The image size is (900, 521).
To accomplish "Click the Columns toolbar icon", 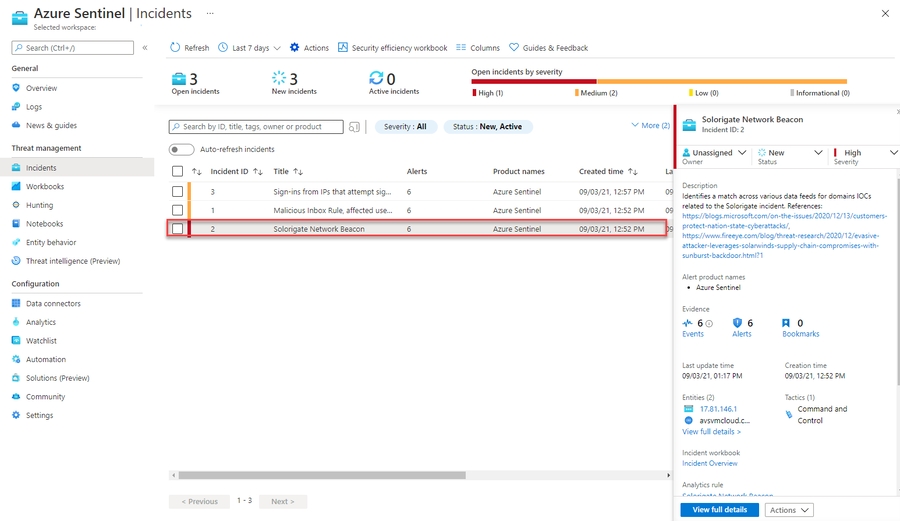I will tap(461, 48).
